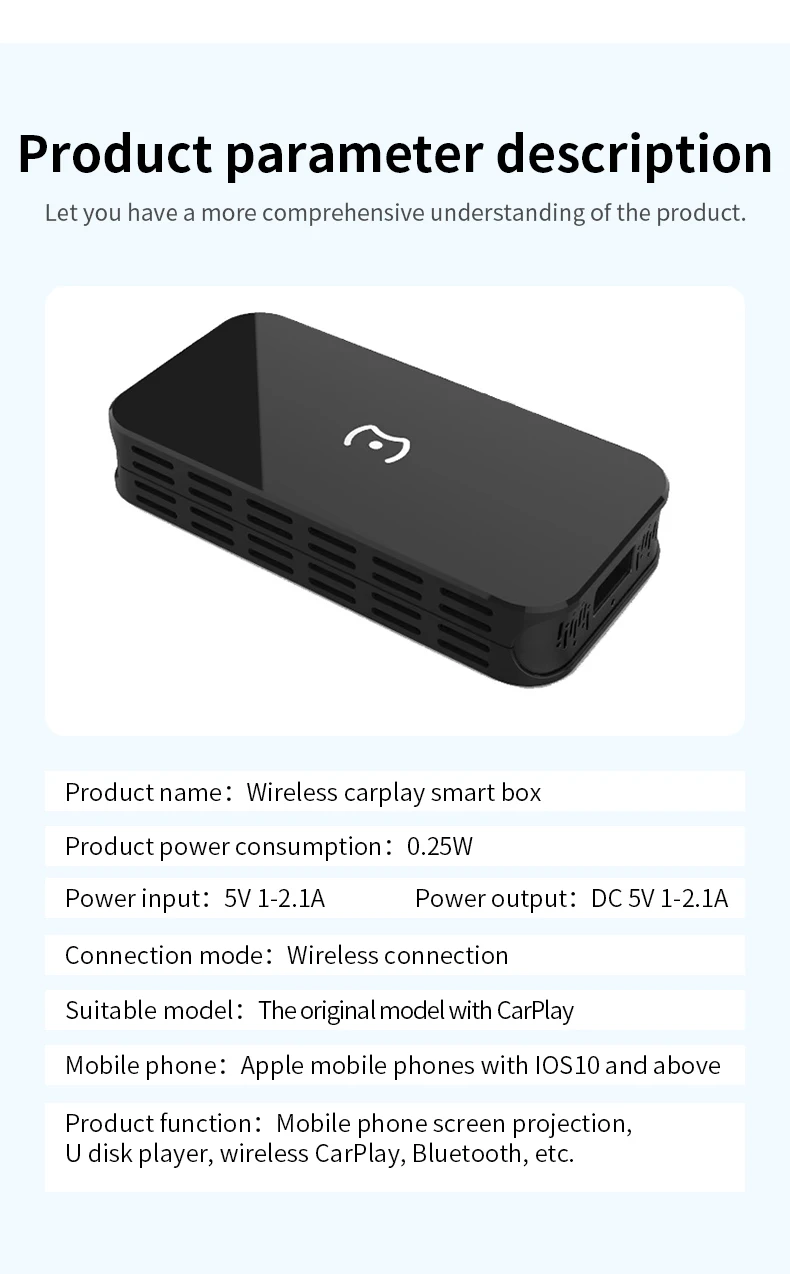Click the Power output DC 5V text
The width and height of the screenshot is (790, 1274).
[x=572, y=899]
